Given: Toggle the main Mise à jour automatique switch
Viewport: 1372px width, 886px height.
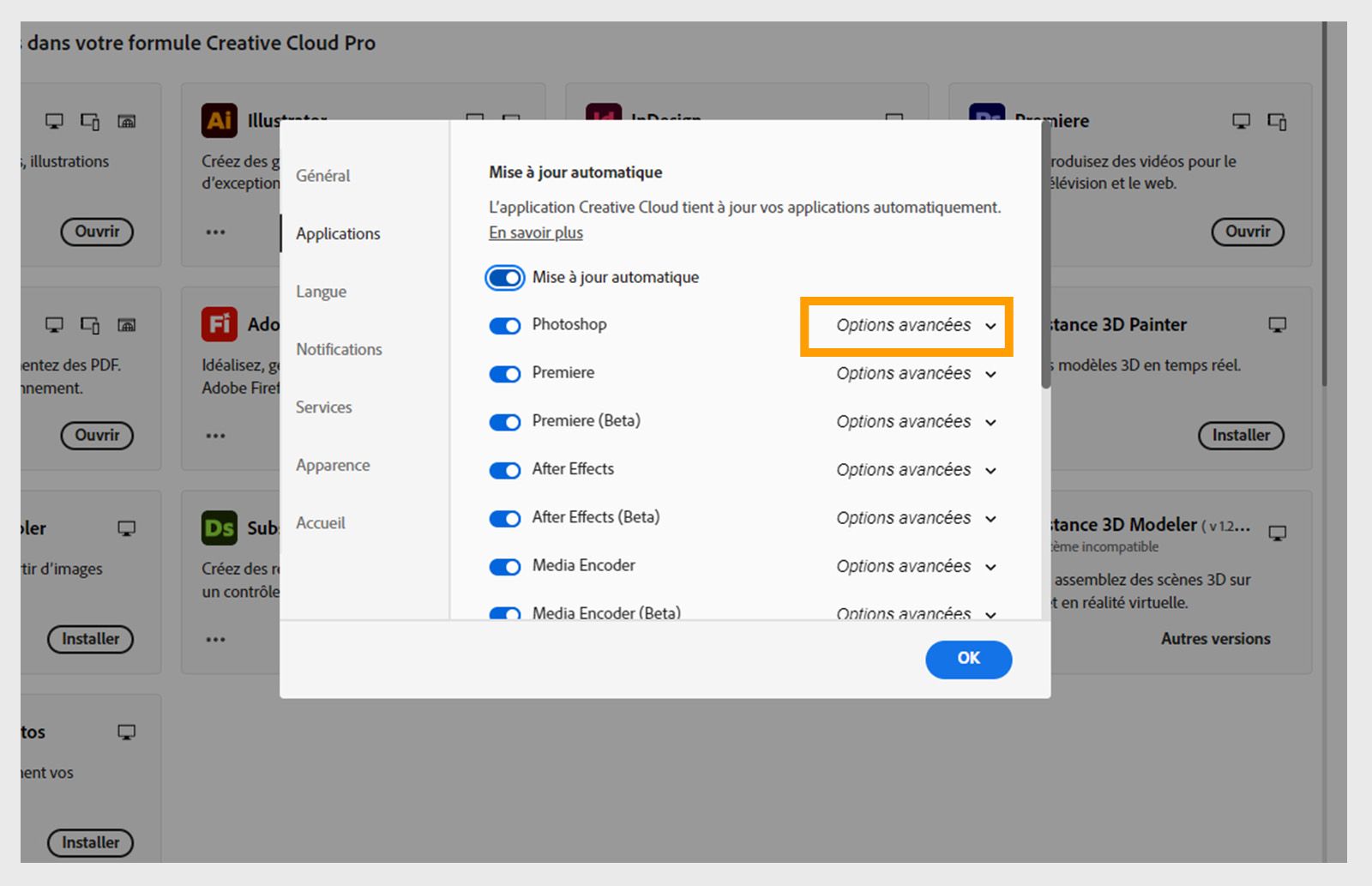Looking at the screenshot, I should [x=504, y=277].
